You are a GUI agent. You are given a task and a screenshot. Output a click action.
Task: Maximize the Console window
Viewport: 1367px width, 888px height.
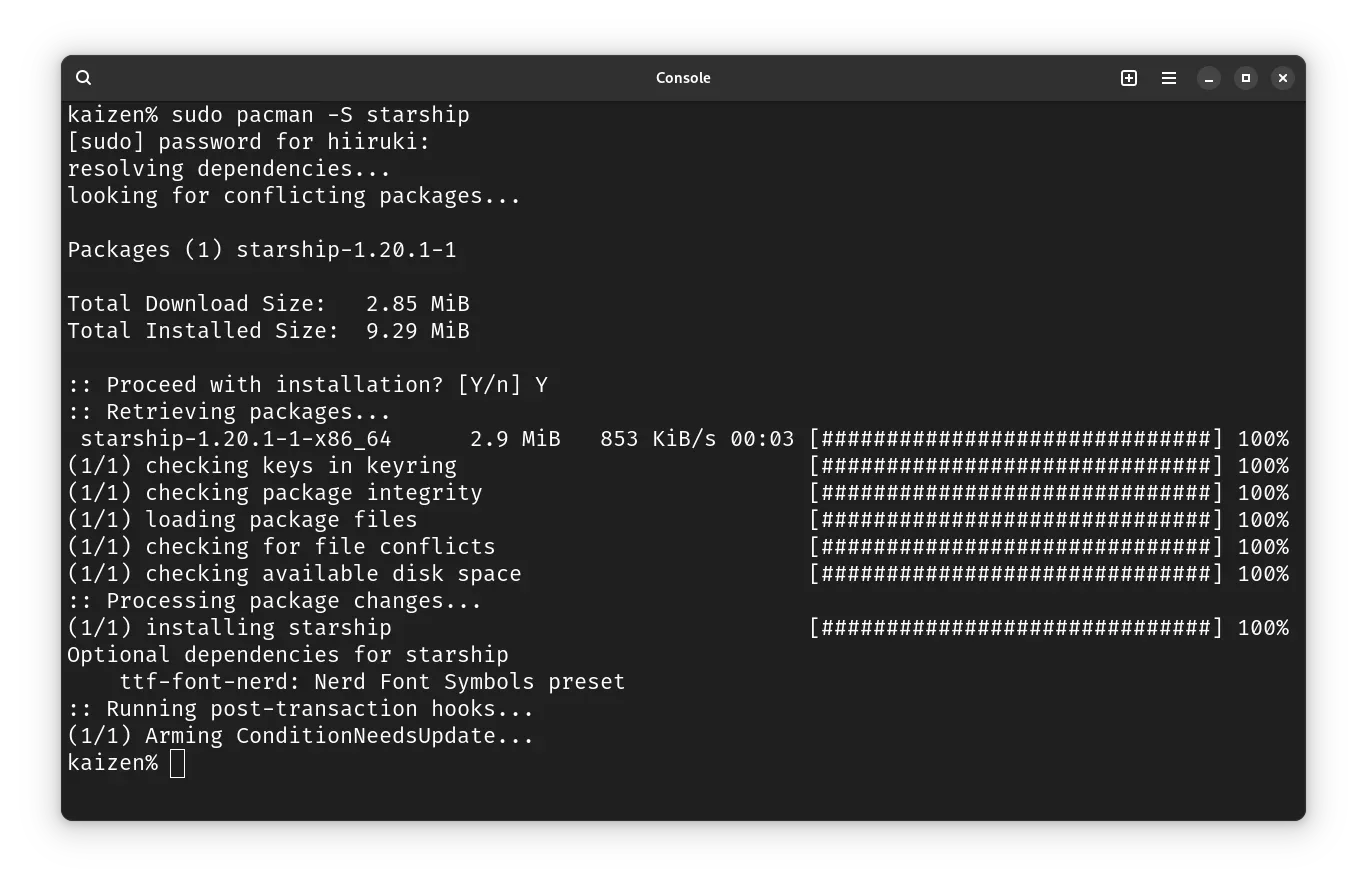(1245, 78)
